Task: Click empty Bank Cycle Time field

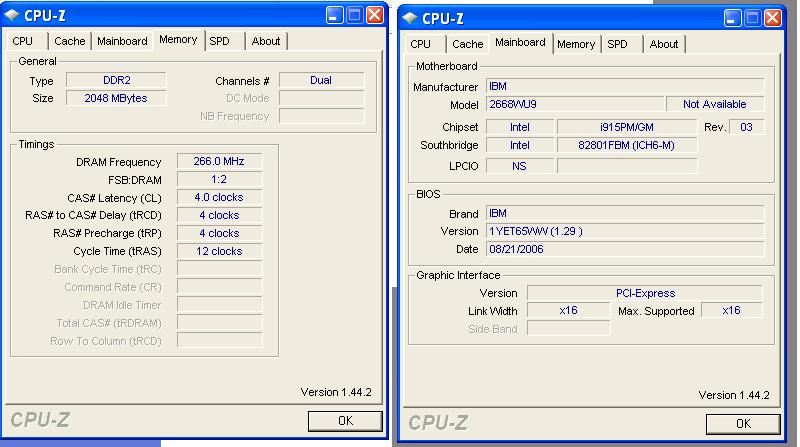Action: coord(219,269)
